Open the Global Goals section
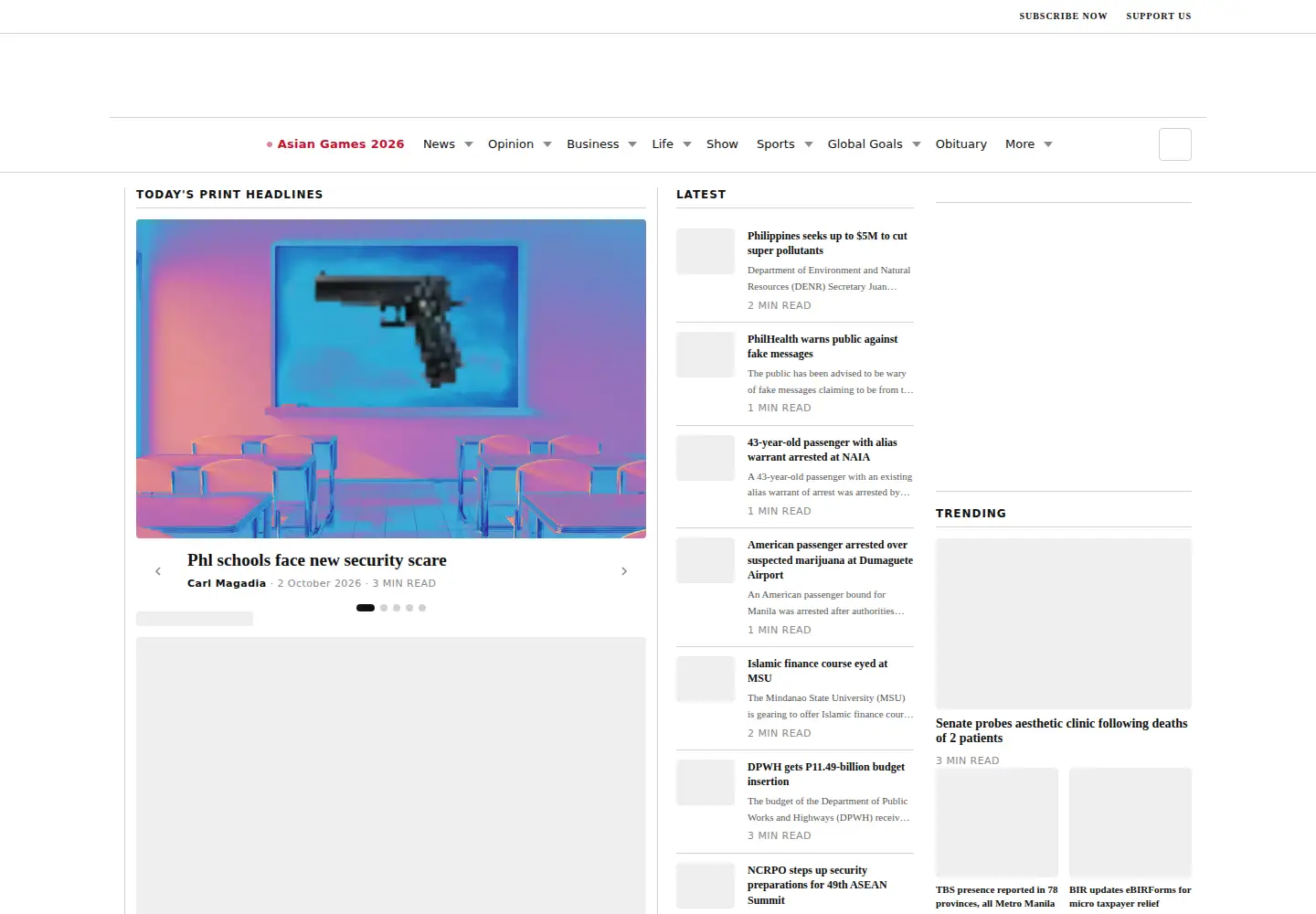Viewport: 1316px width, 914px height. pos(865,144)
